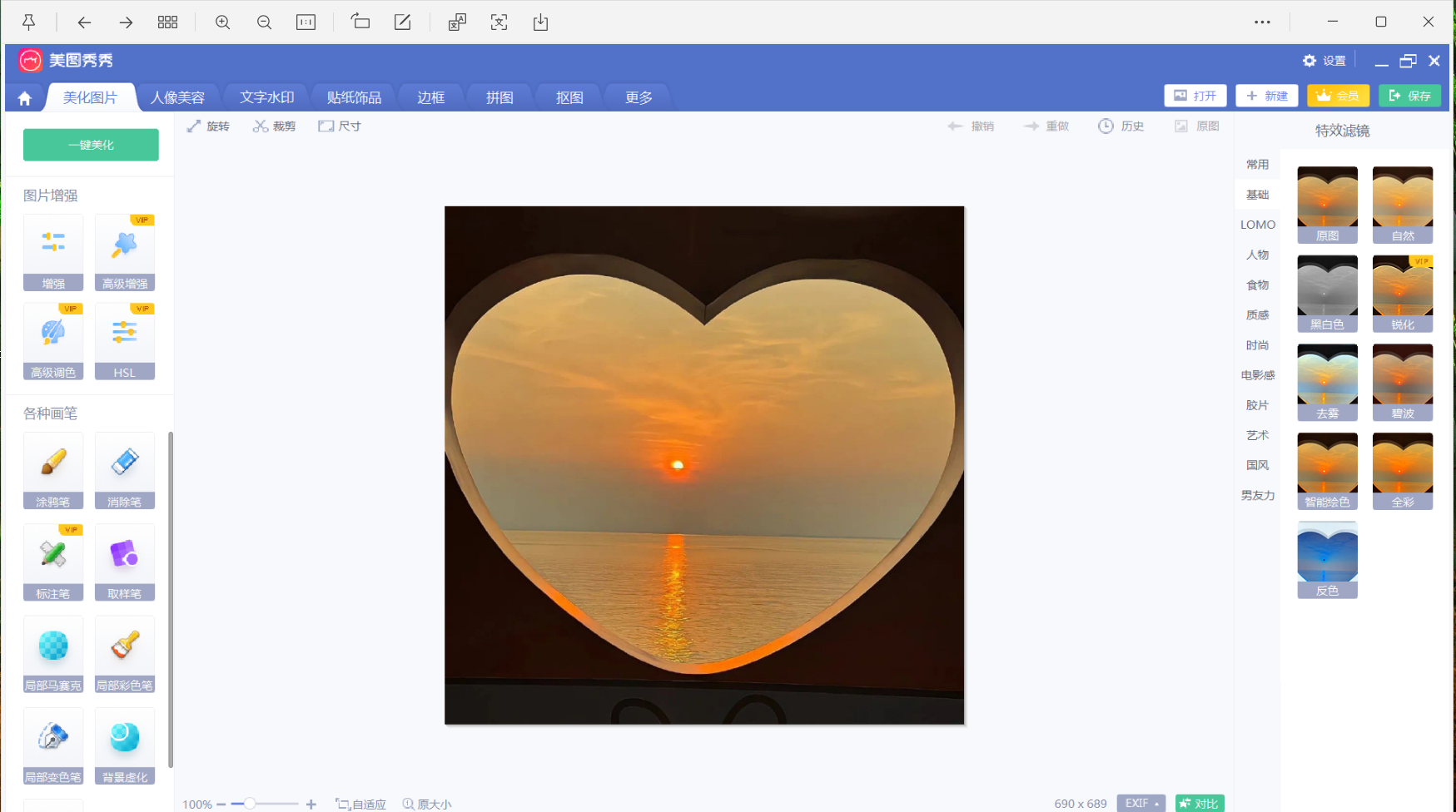Click the 旋转 rotate tool
This screenshot has width=1456, height=812.
pyautogui.click(x=208, y=126)
